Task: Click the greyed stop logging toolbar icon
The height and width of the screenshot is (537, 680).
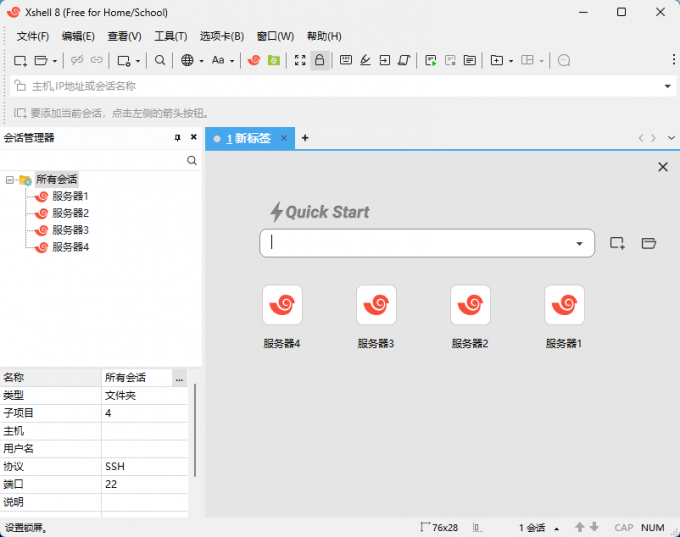Action: 450,60
